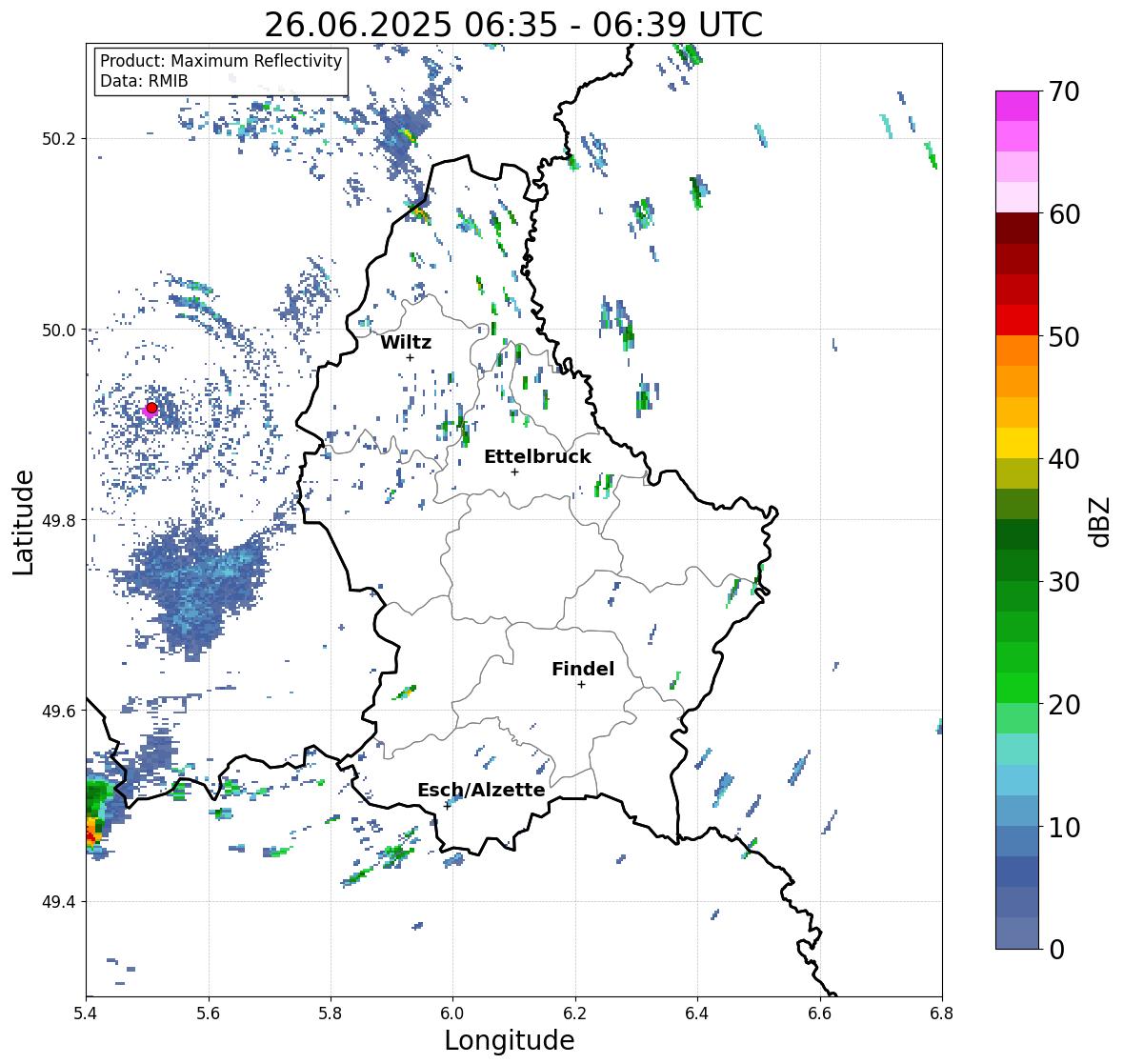Click the dark green colorbar segment at 30
This screenshot has width=1123, height=1064.
(1017, 566)
